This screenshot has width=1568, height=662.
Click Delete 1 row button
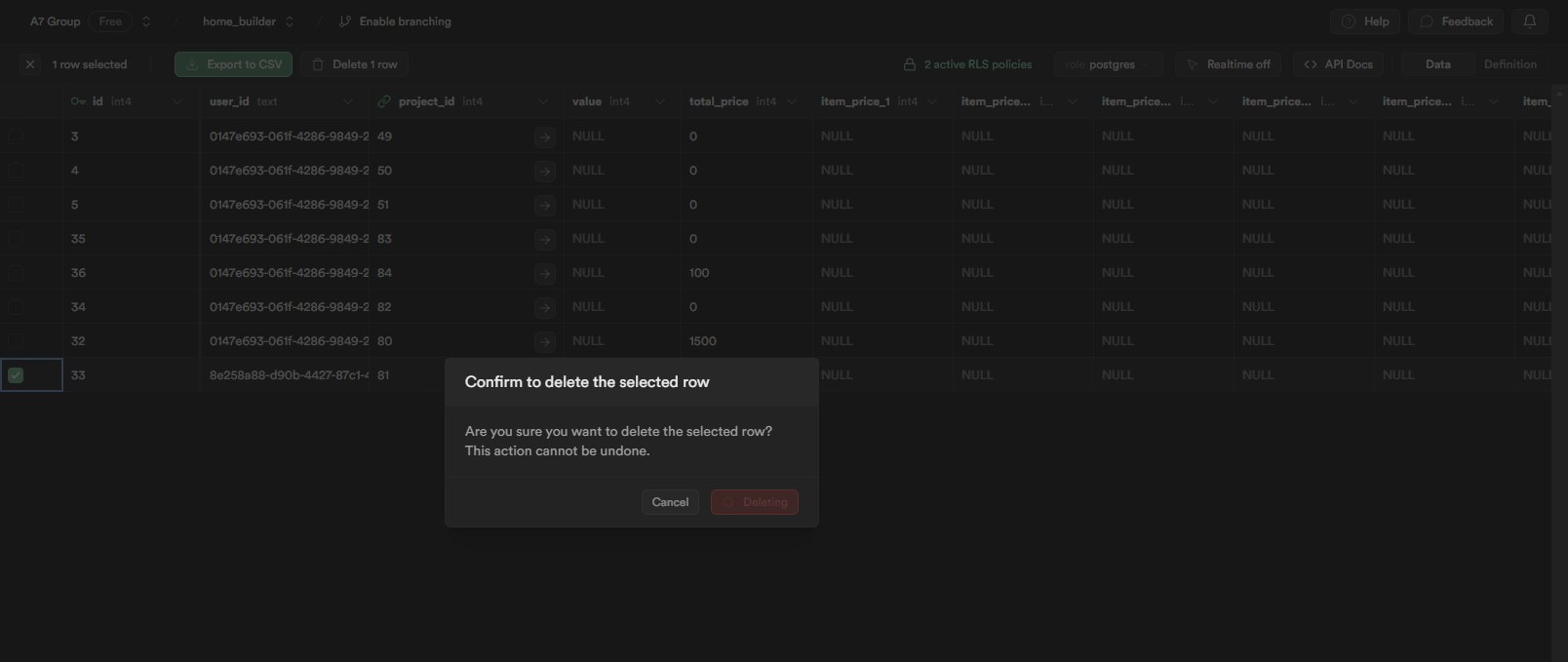pos(354,64)
